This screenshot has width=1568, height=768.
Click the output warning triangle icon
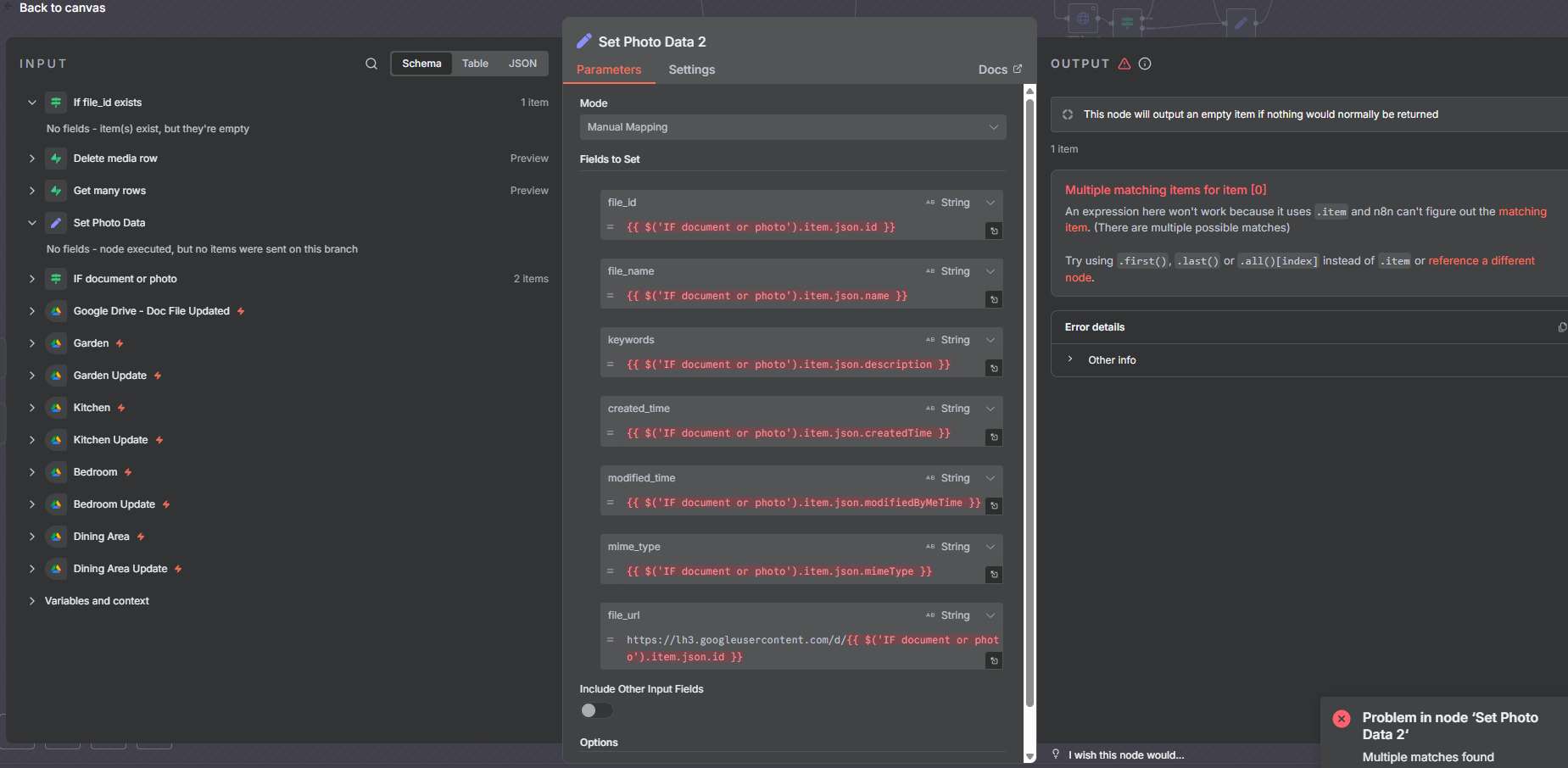1124,64
